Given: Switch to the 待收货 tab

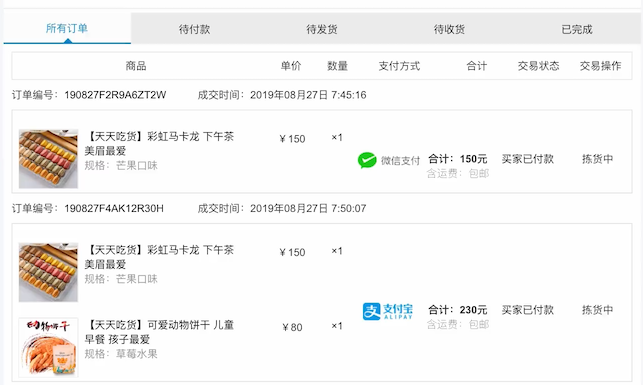Looking at the screenshot, I should 449,29.
